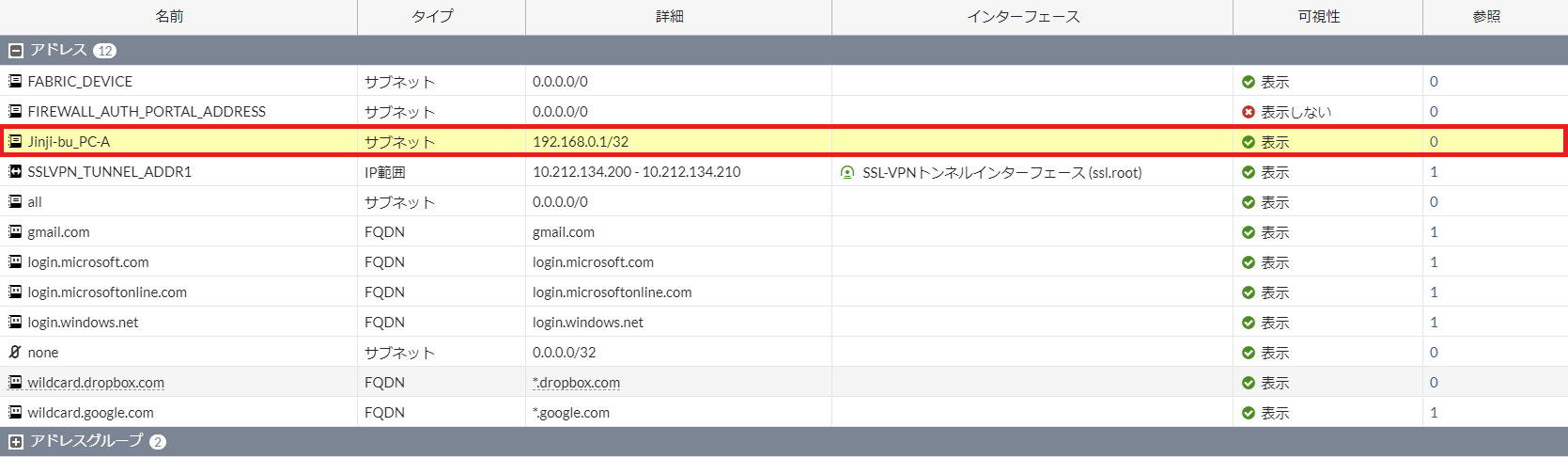Click the アドレスグループ count badge 2
The height and width of the screenshot is (458, 1568).
(158, 442)
